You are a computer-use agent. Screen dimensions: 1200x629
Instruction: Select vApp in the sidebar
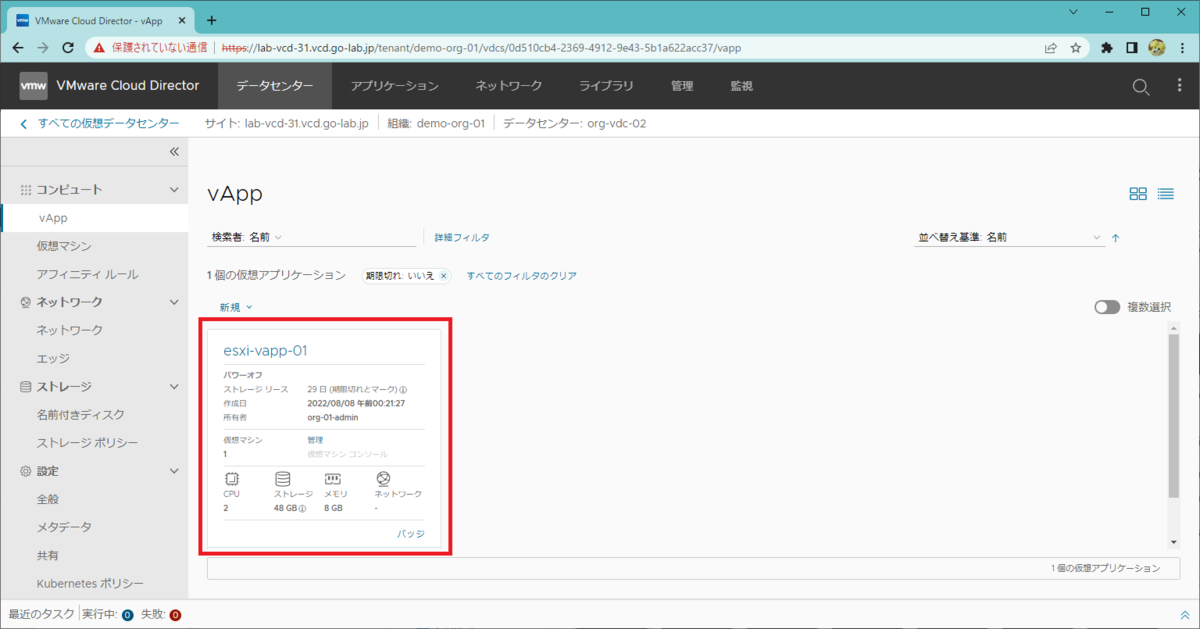(x=95, y=217)
